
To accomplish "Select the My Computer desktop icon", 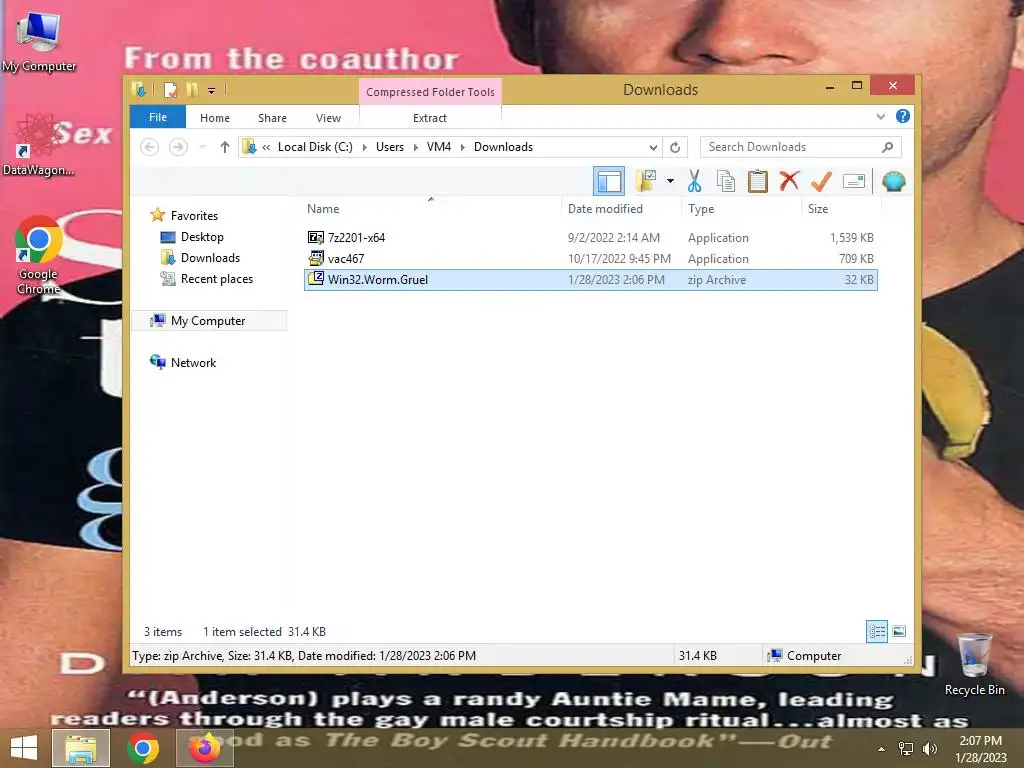I will point(39,42).
